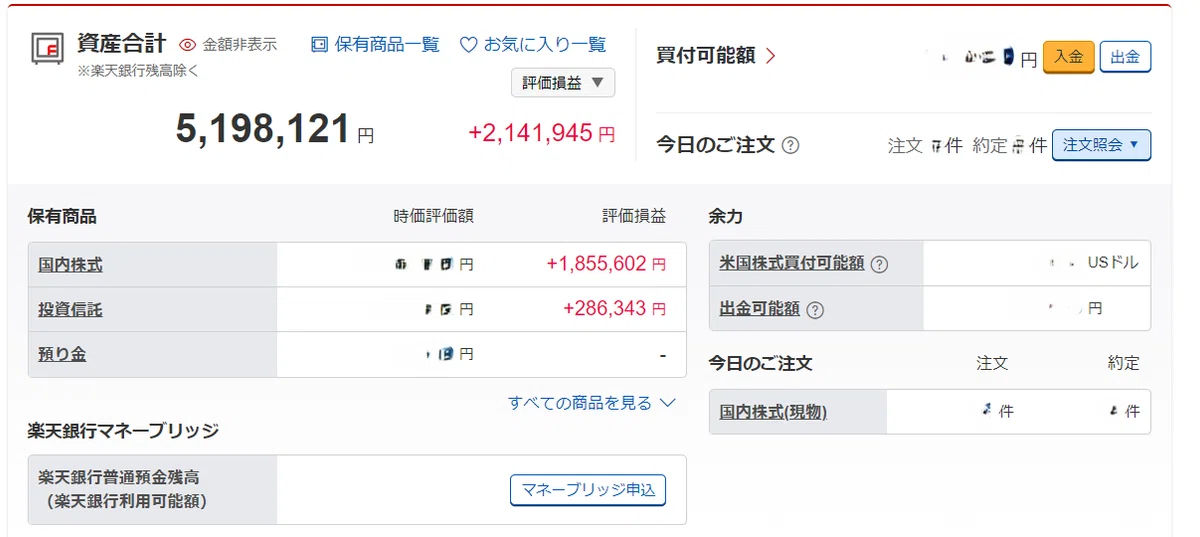Open the 投資信託 holdings link
Screen dimensions: 1200x537
[70, 310]
